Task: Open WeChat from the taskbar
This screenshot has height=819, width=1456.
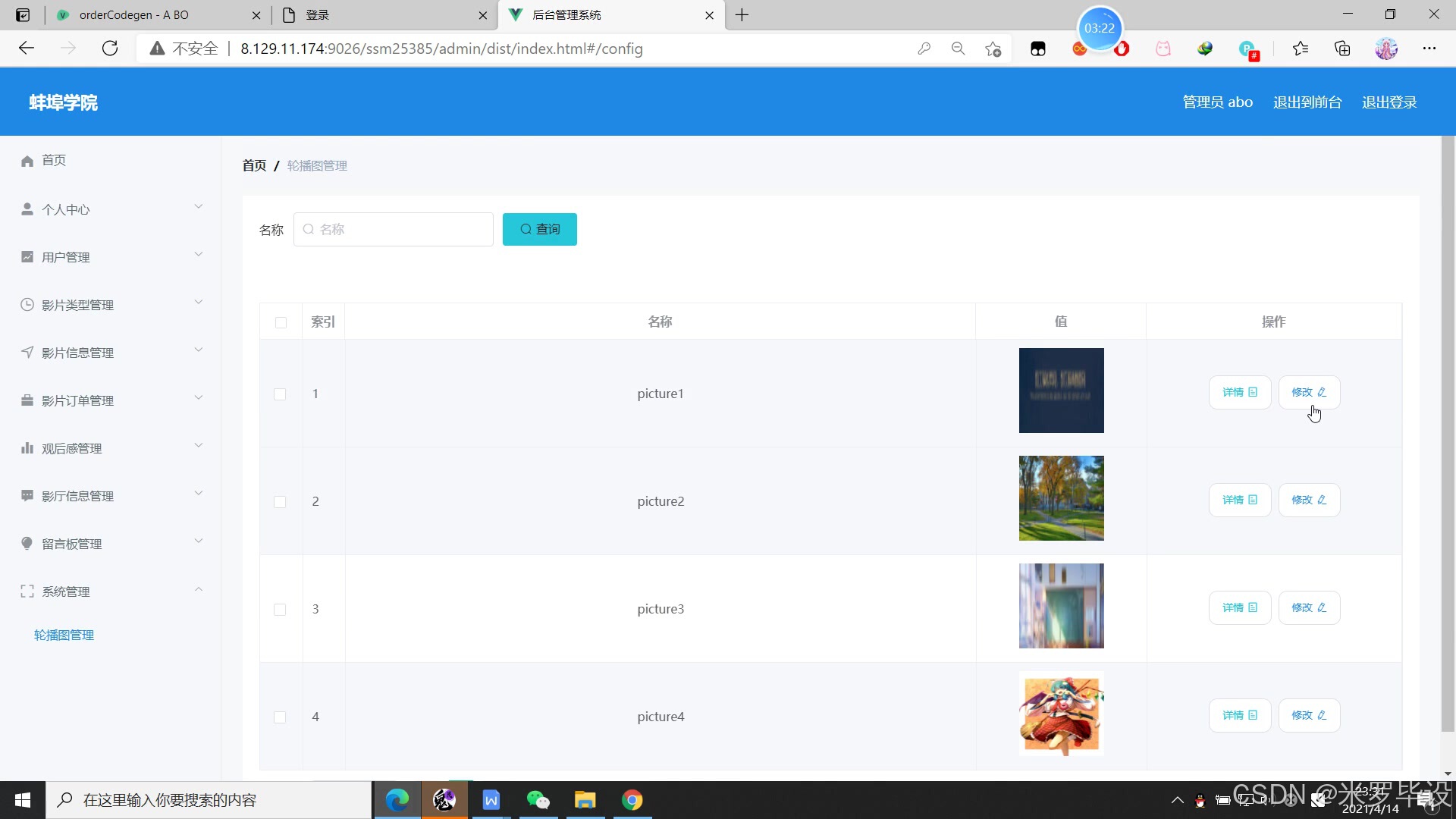Action: (538, 800)
